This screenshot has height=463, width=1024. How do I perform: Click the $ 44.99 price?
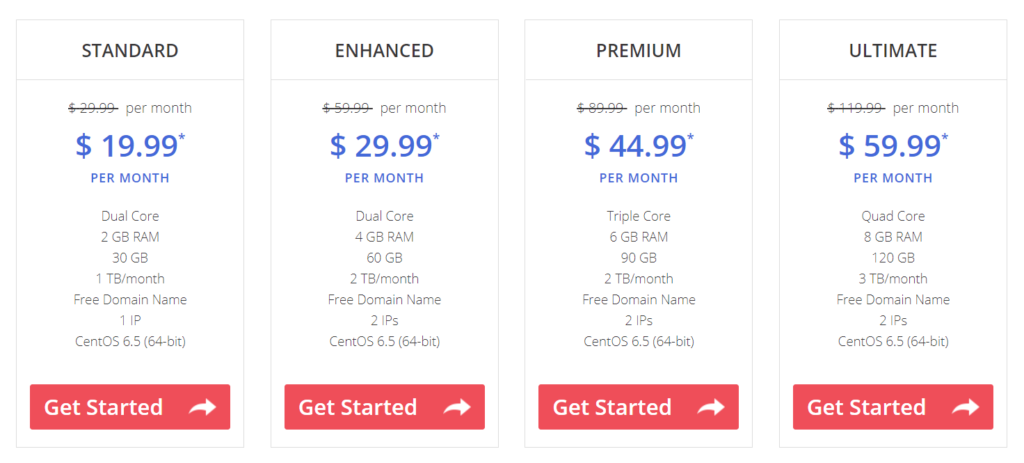[635, 146]
